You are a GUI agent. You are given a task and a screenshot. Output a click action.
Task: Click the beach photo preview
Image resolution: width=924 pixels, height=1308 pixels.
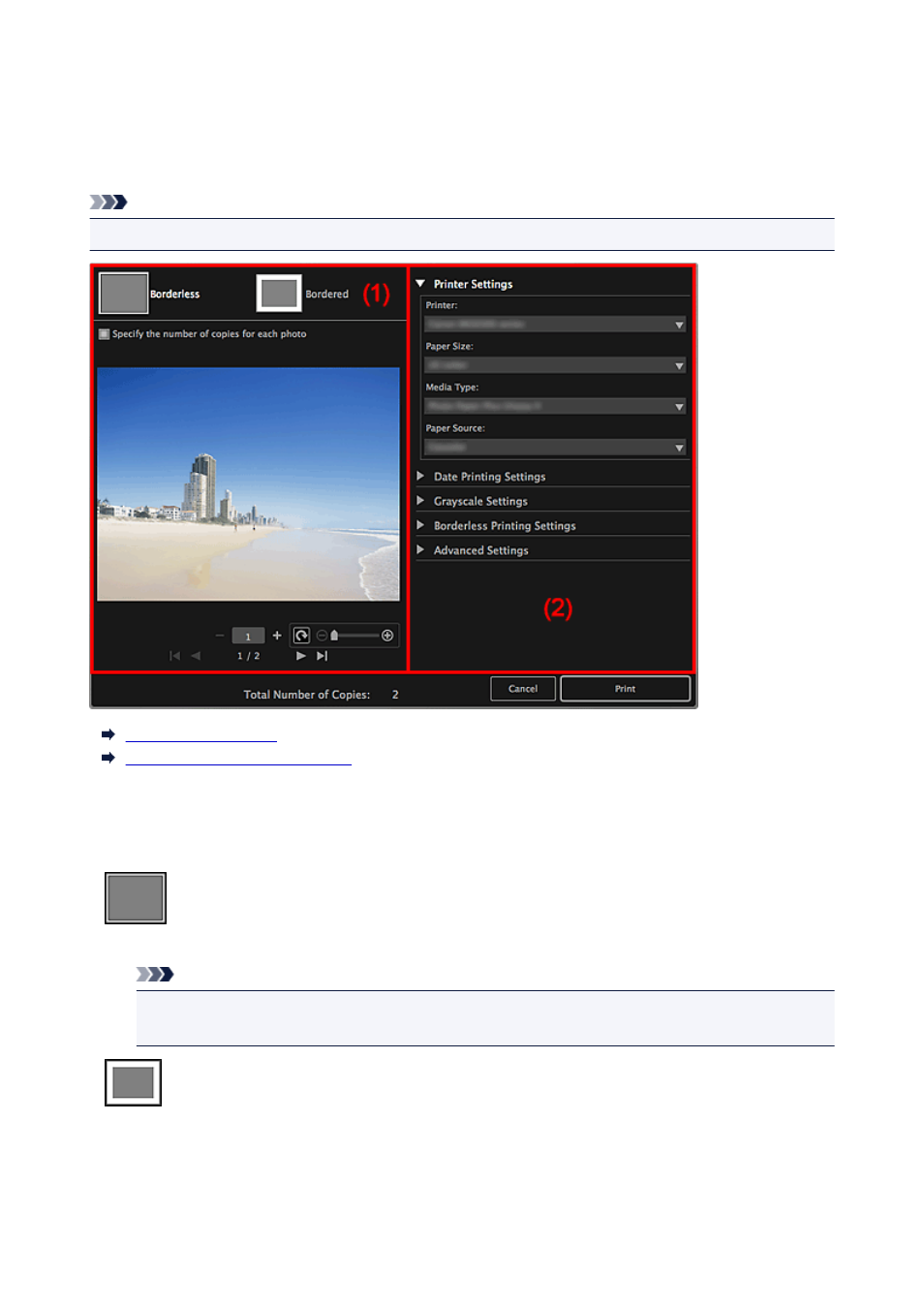(248, 483)
